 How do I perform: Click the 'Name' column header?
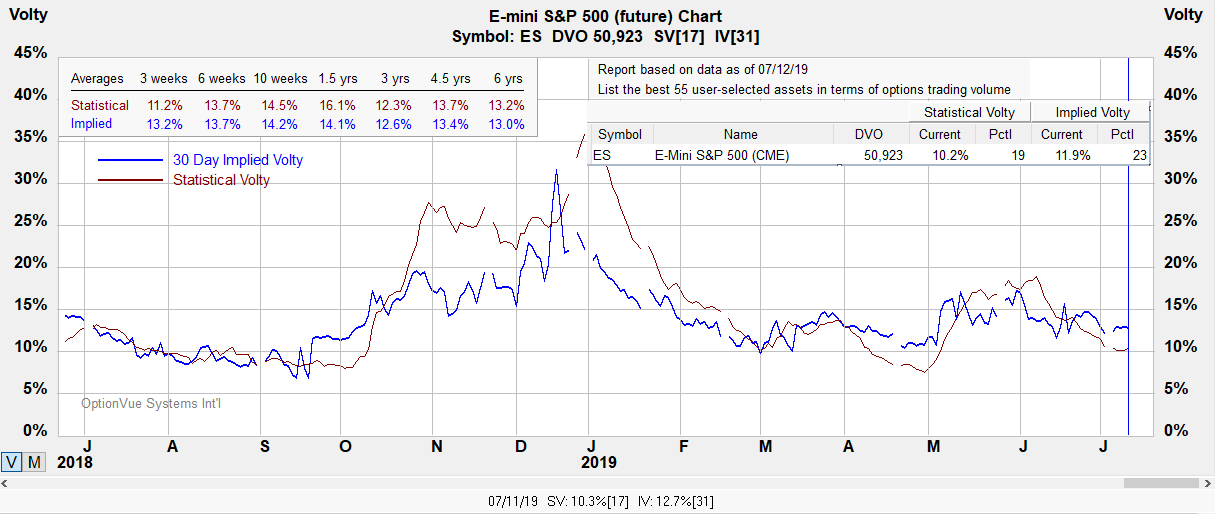[741, 134]
